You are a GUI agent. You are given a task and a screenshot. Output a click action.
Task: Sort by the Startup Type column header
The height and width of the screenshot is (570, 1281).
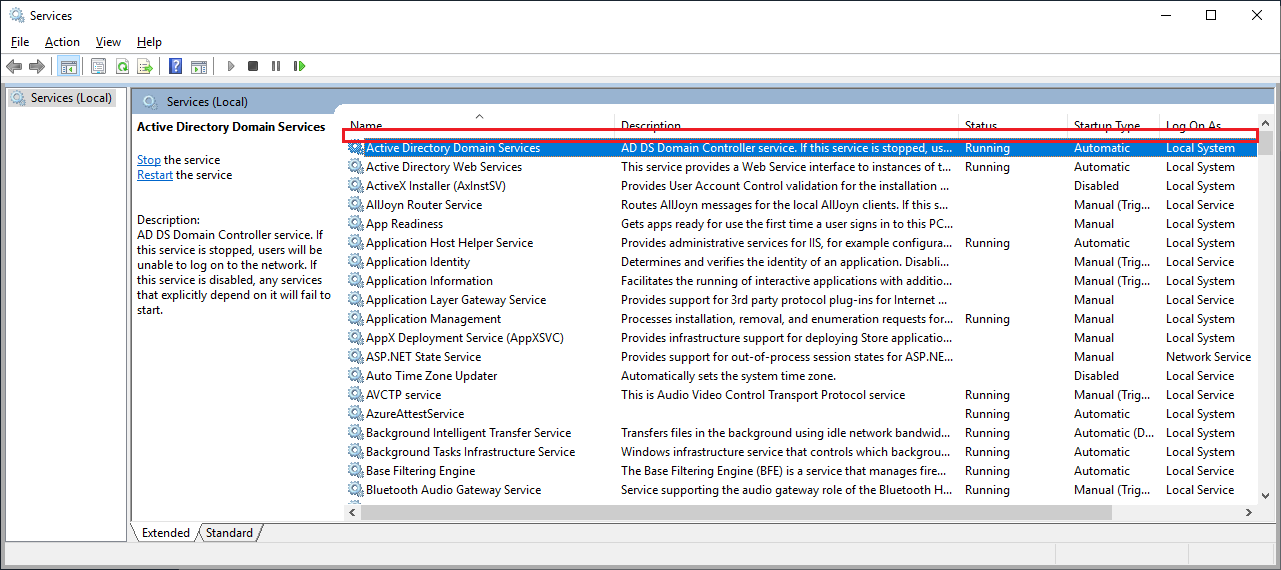[1113, 126]
